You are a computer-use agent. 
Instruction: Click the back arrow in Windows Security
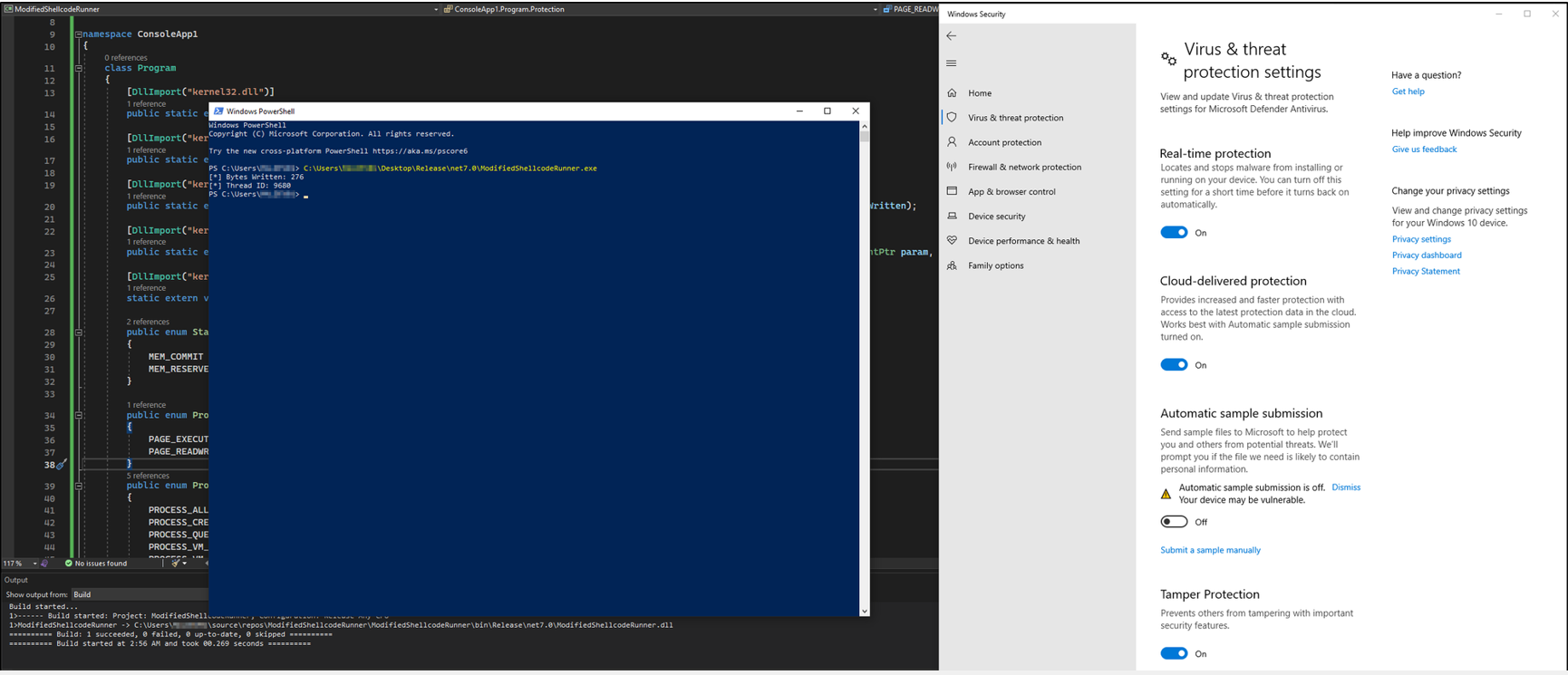click(x=951, y=36)
